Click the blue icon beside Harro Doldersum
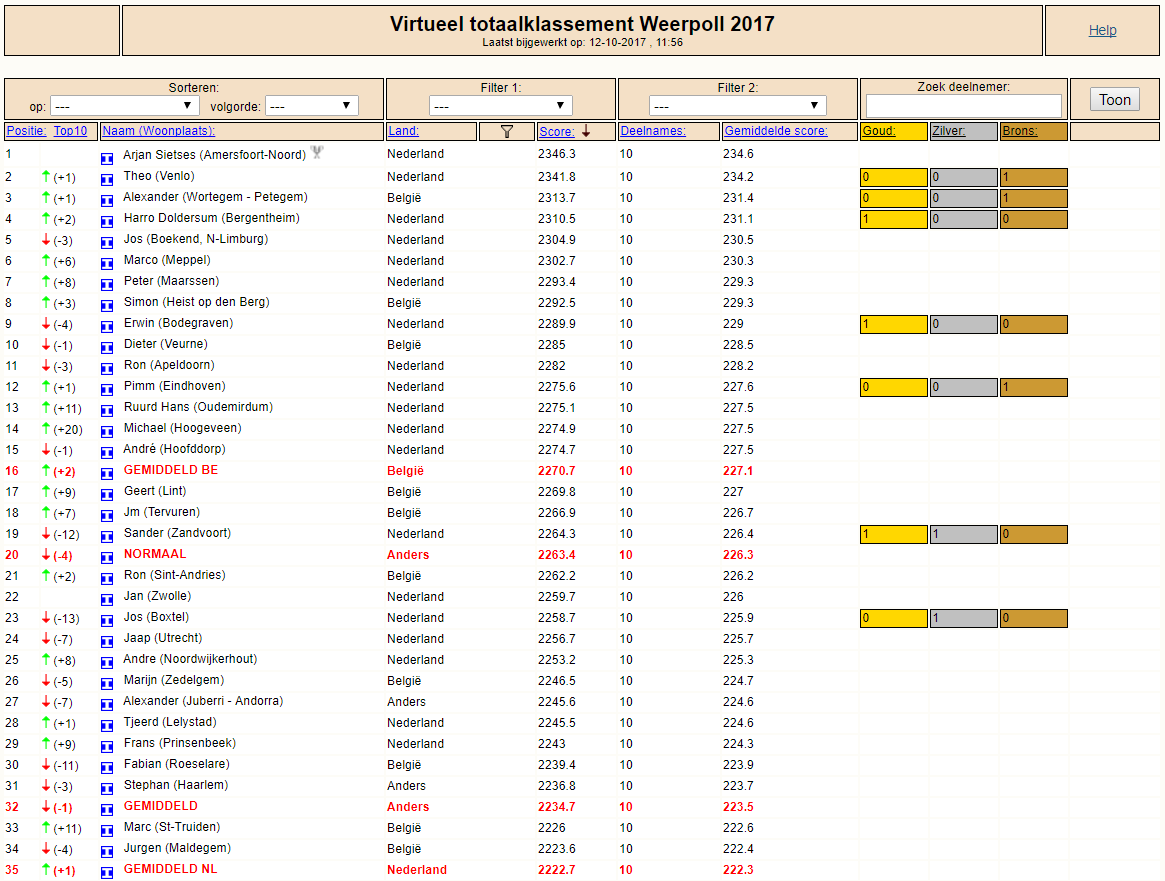Image resolution: width=1165 pixels, height=881 pixels. (107, 221)
